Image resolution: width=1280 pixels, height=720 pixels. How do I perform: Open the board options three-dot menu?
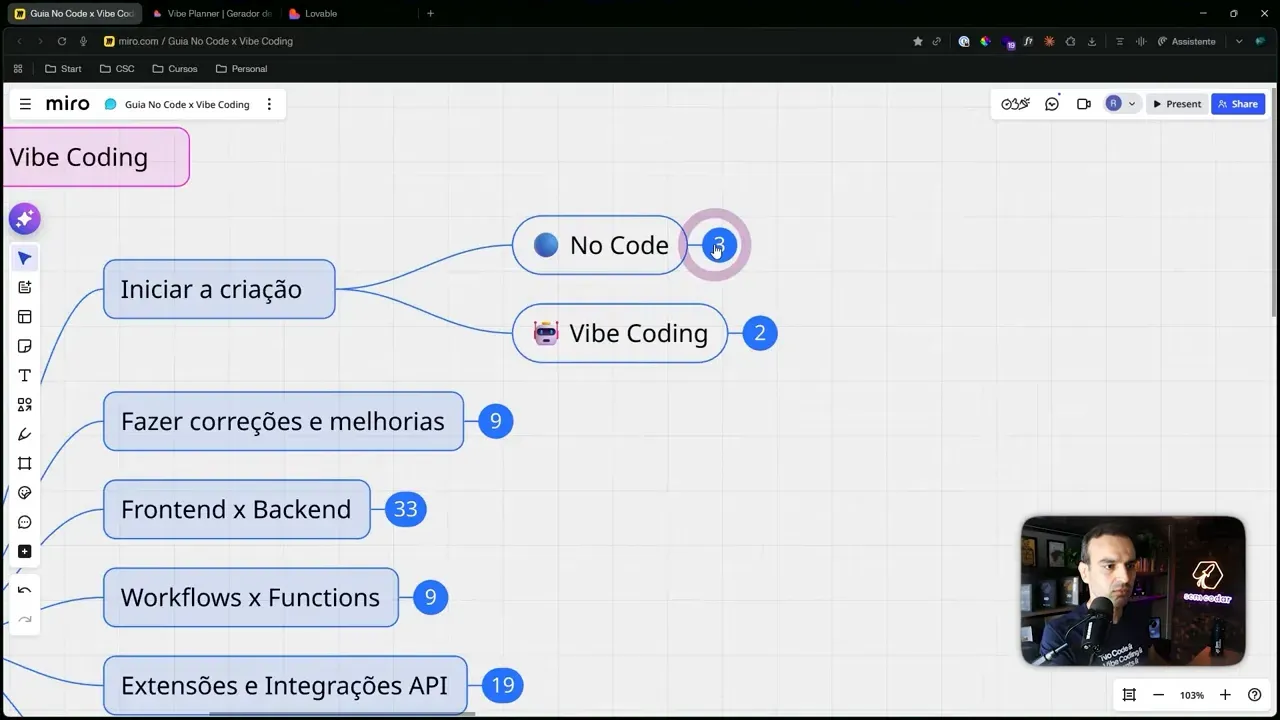(269, 103)
